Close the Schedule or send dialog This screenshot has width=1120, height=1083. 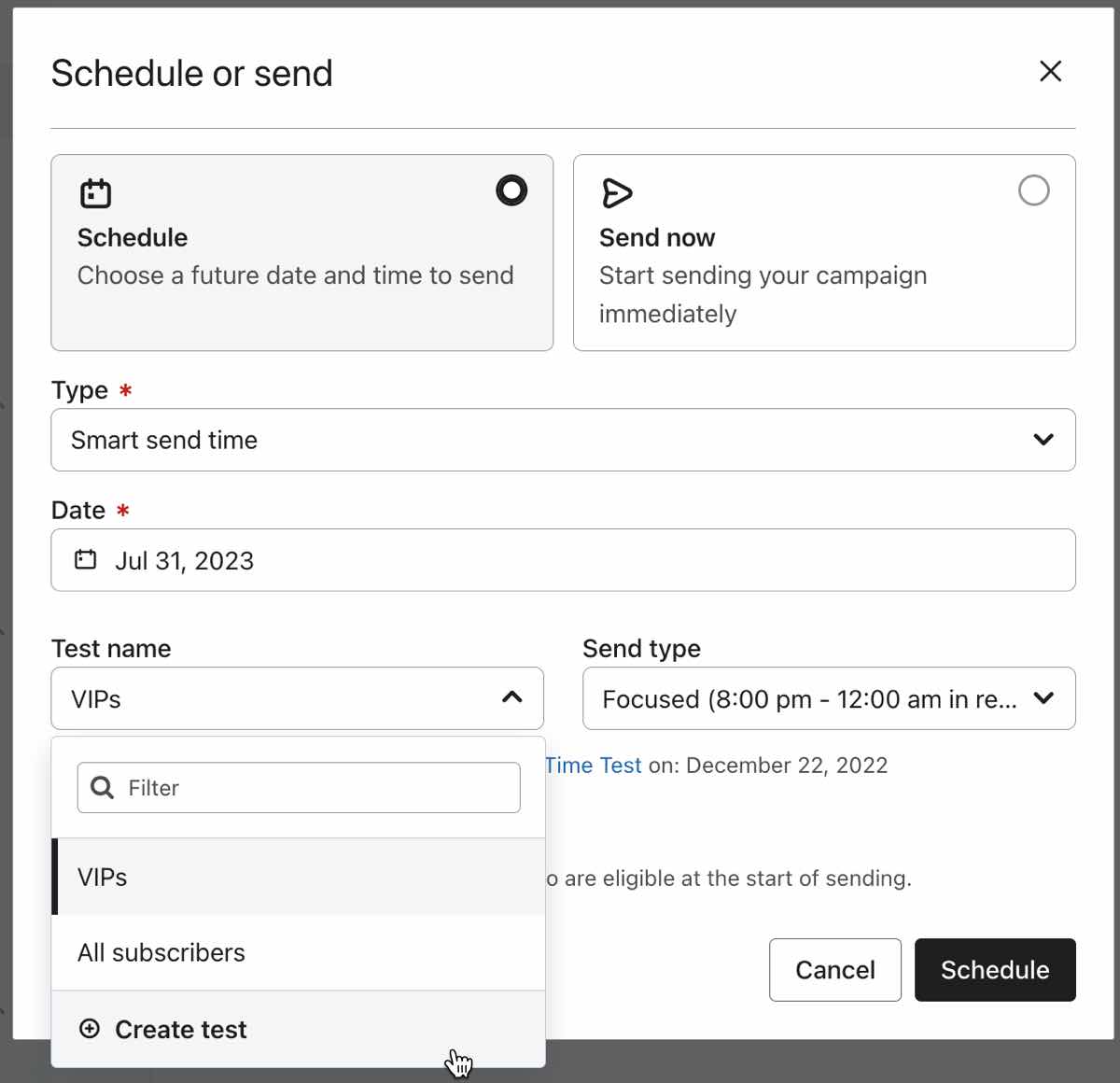pyautogui.click(x=1050, y=71)
